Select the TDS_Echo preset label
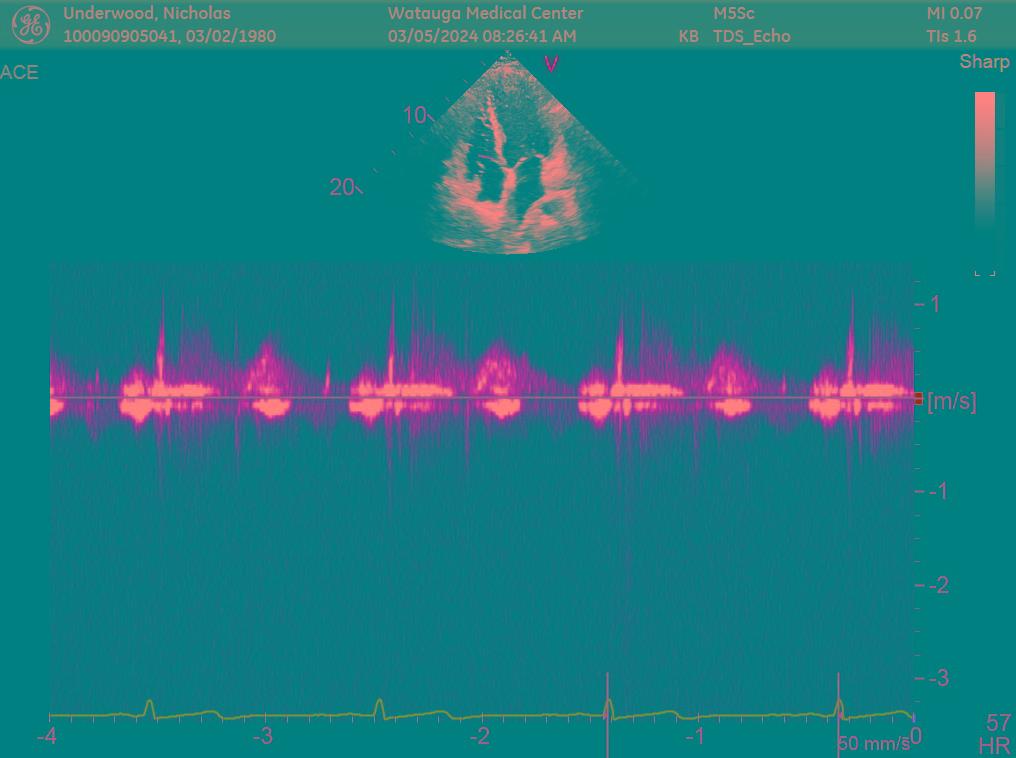Viewport: 1016px width, 758px height. (751, 36)
